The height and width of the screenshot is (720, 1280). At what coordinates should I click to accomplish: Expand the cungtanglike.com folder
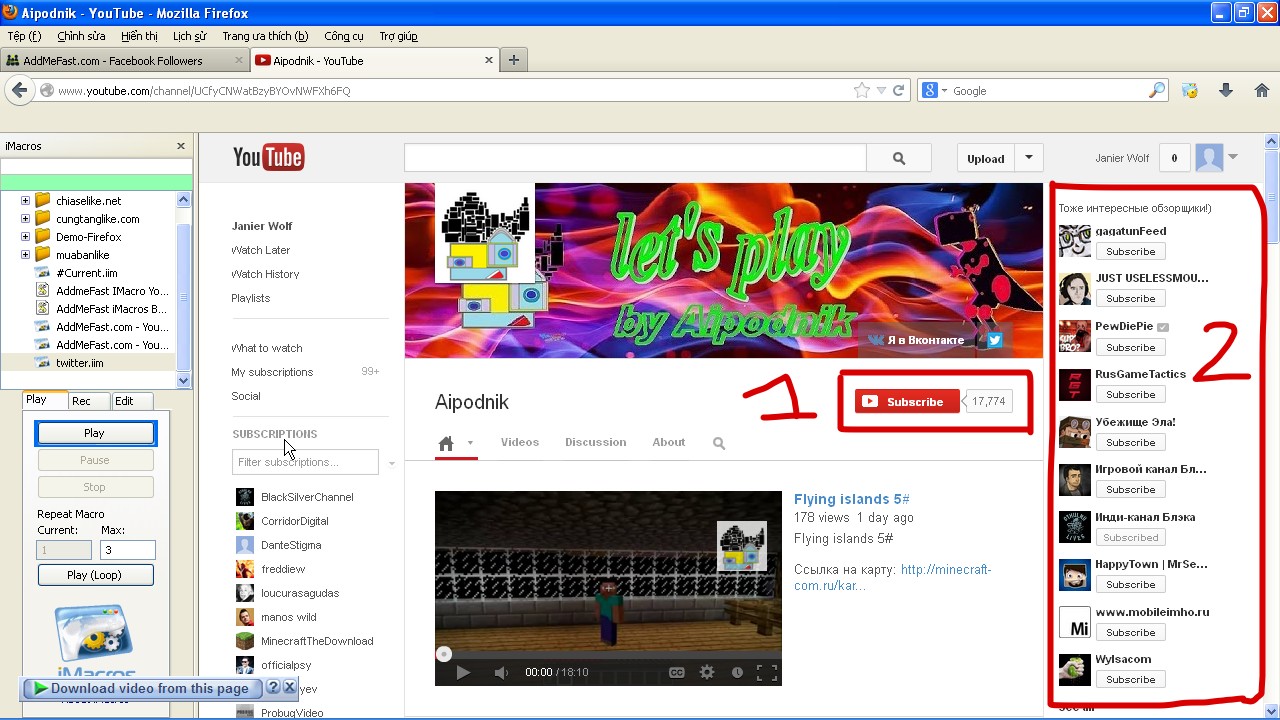click(25, 219)
